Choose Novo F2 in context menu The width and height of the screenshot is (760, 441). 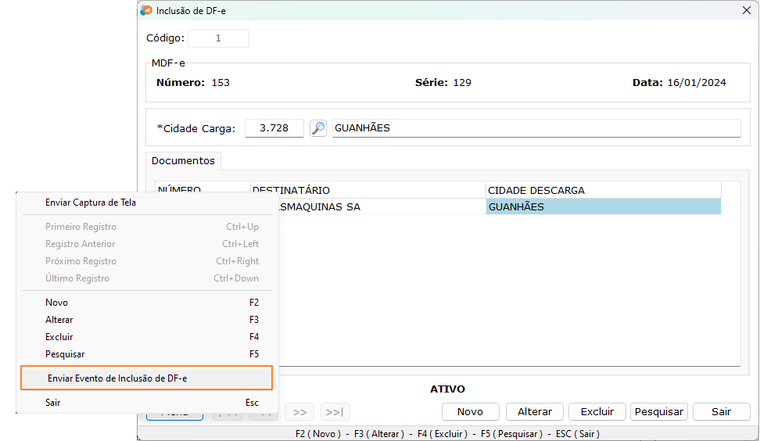tap(146, 302)
